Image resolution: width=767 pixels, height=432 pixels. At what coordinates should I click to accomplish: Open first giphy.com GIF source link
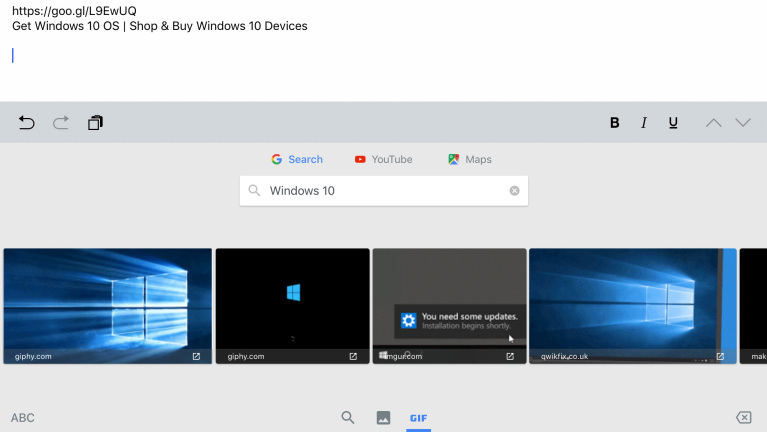click(x=196, y=356)
